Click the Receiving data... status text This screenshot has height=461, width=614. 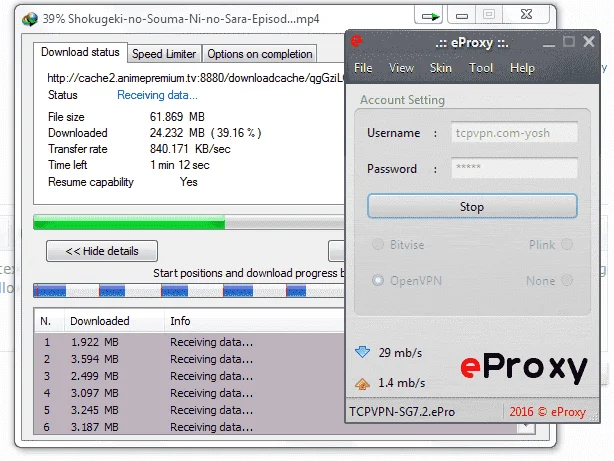pos(157,95)
